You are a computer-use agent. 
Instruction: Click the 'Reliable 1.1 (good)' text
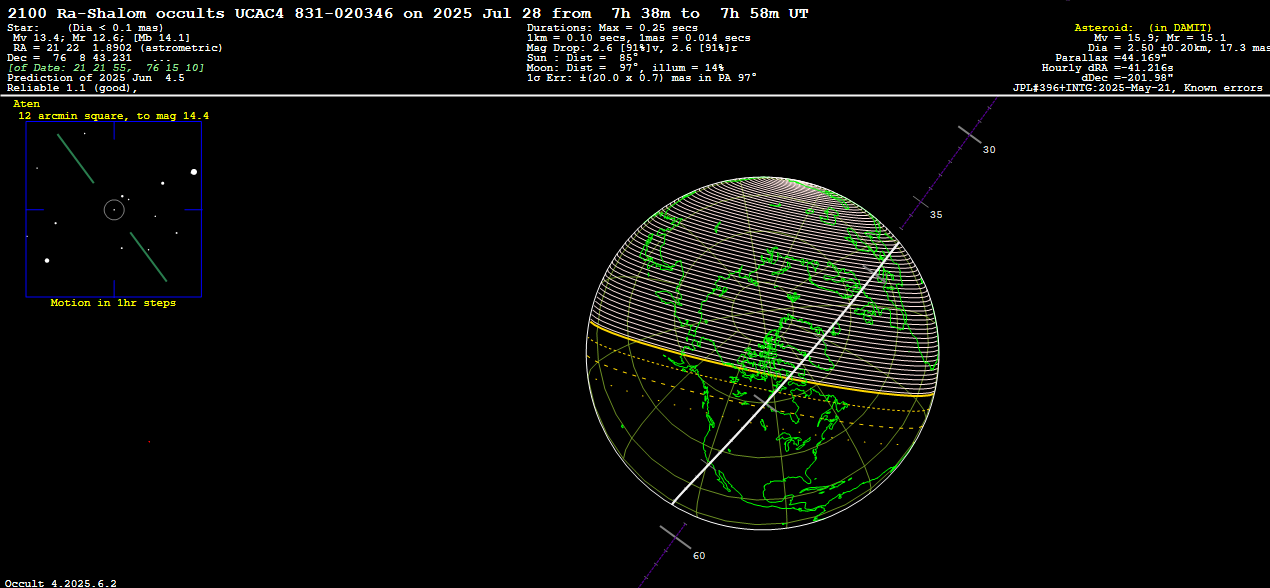point(72,88)
